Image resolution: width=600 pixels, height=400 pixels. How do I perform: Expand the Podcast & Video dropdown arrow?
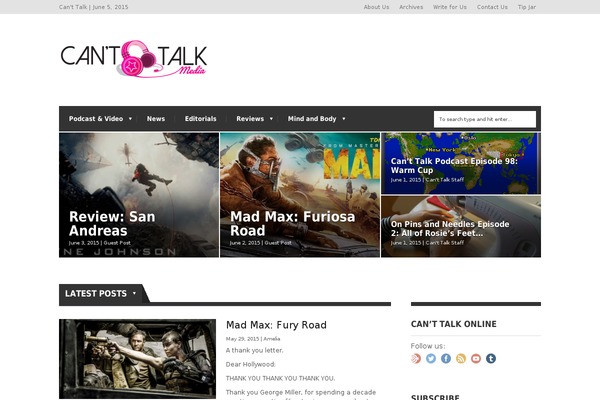pos(130,119)
